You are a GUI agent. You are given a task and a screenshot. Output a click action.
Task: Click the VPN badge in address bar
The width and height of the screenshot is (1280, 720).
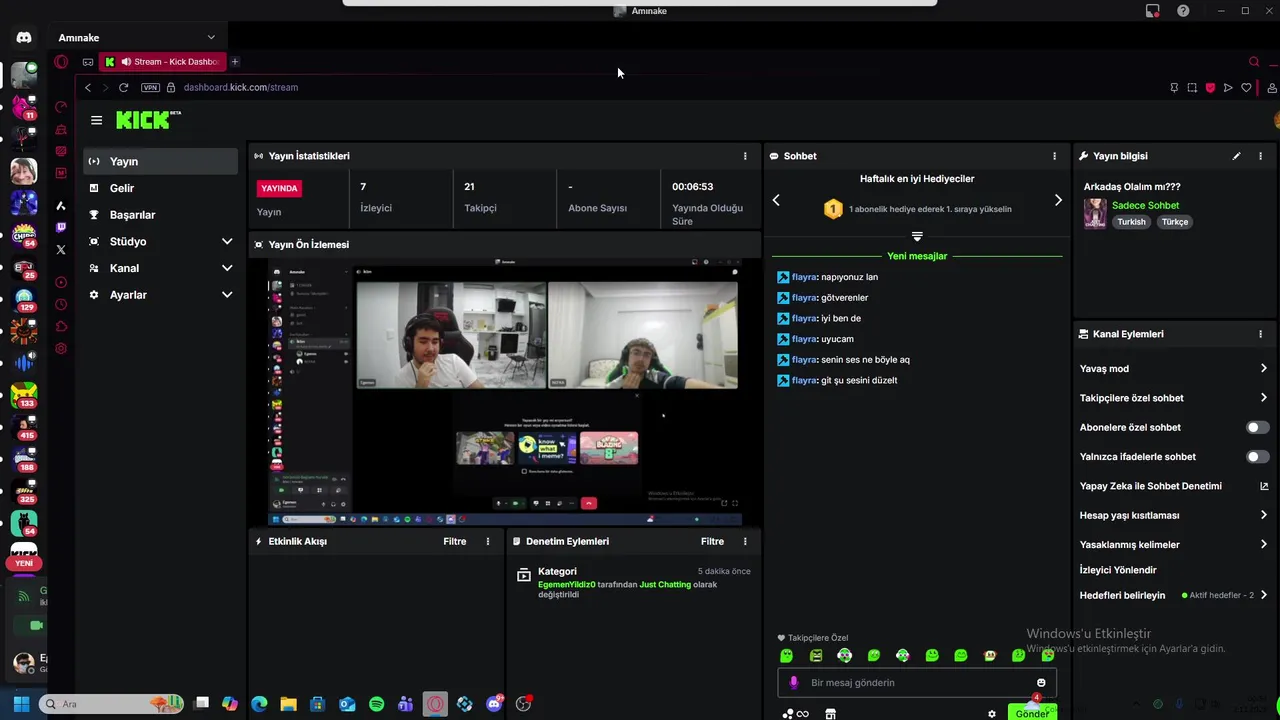150,87
